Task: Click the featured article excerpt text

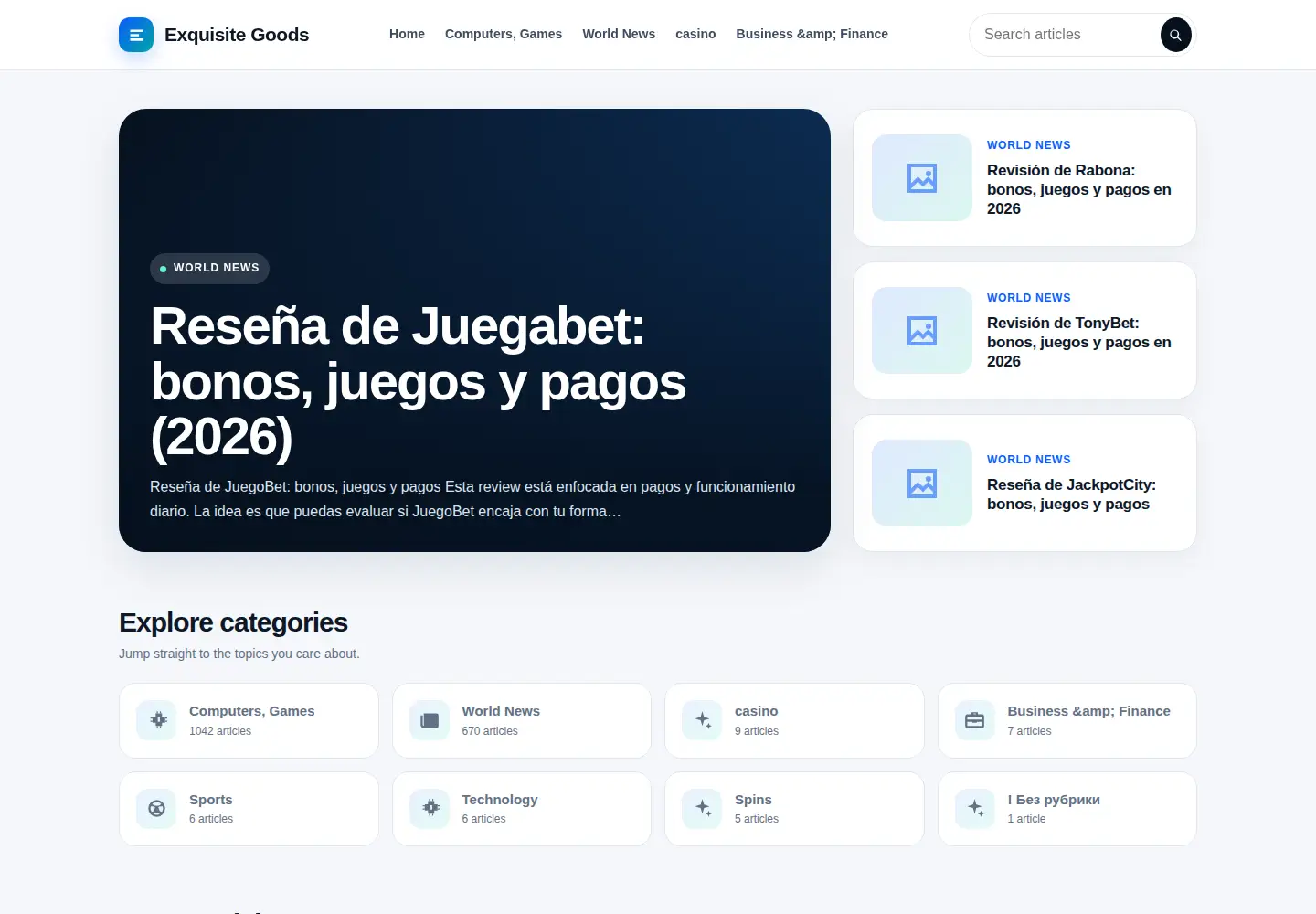Action: [x=472, y=499]
